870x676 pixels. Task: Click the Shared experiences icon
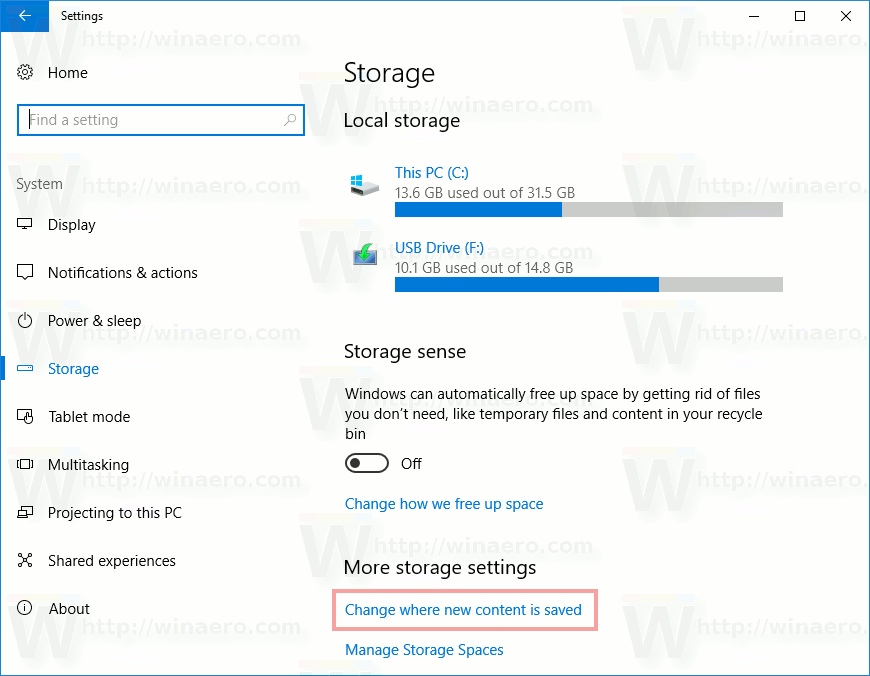(26, 561)
